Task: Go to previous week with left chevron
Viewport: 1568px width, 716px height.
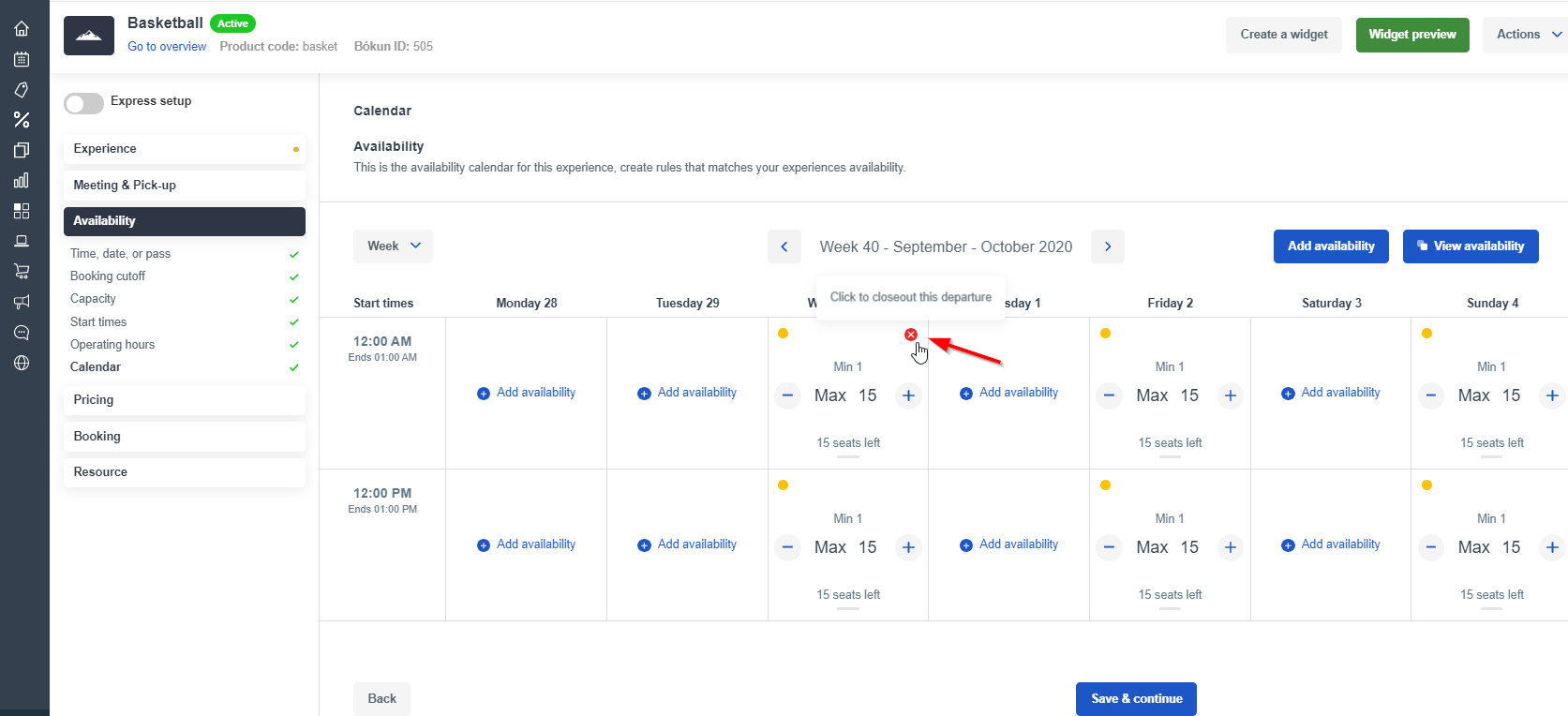Action: click(784, 246)
